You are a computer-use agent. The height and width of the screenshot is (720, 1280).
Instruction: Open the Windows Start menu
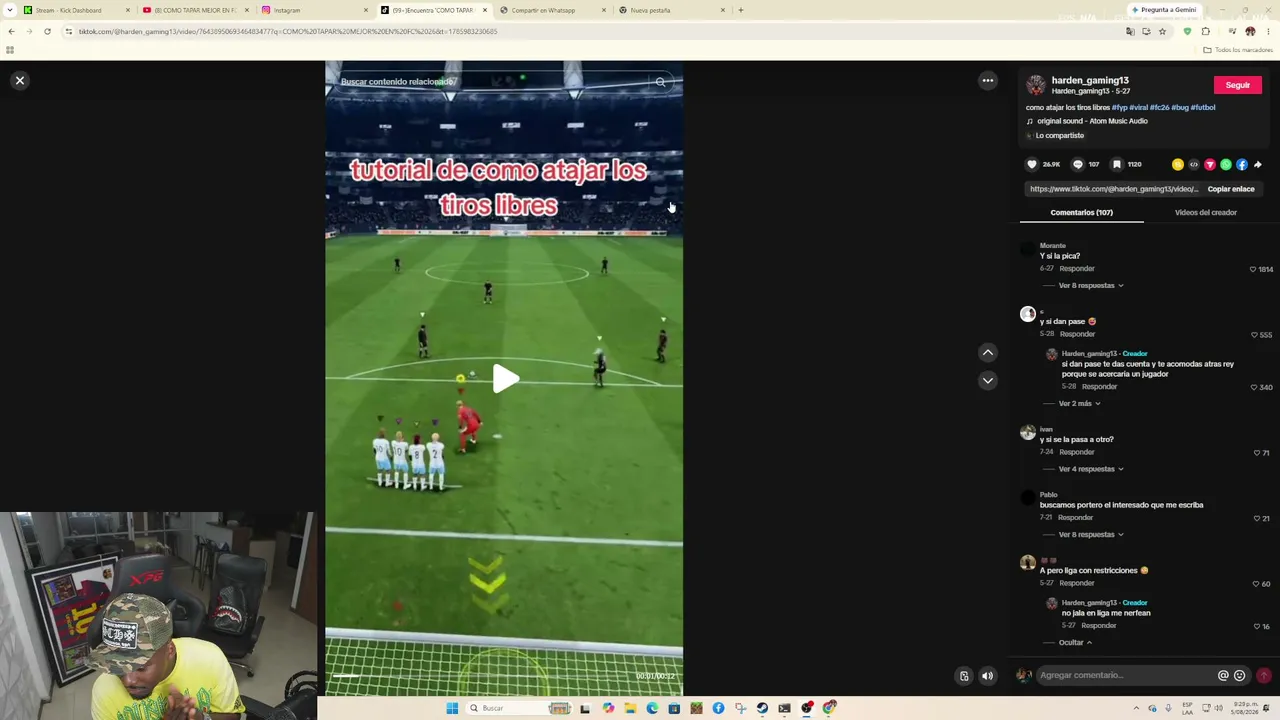coord(452,708)
